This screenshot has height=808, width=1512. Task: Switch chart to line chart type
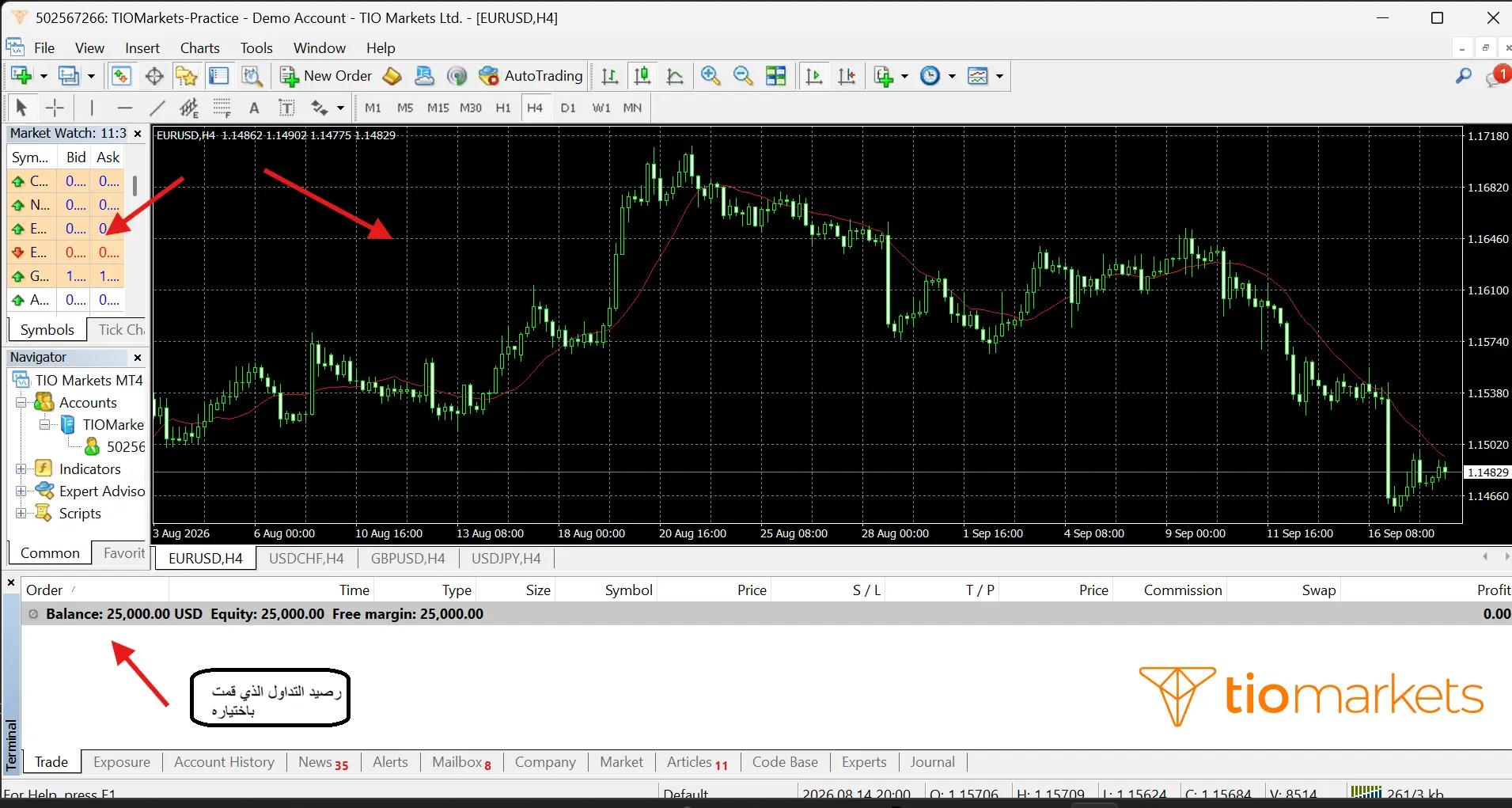click(x=675, y=76)
